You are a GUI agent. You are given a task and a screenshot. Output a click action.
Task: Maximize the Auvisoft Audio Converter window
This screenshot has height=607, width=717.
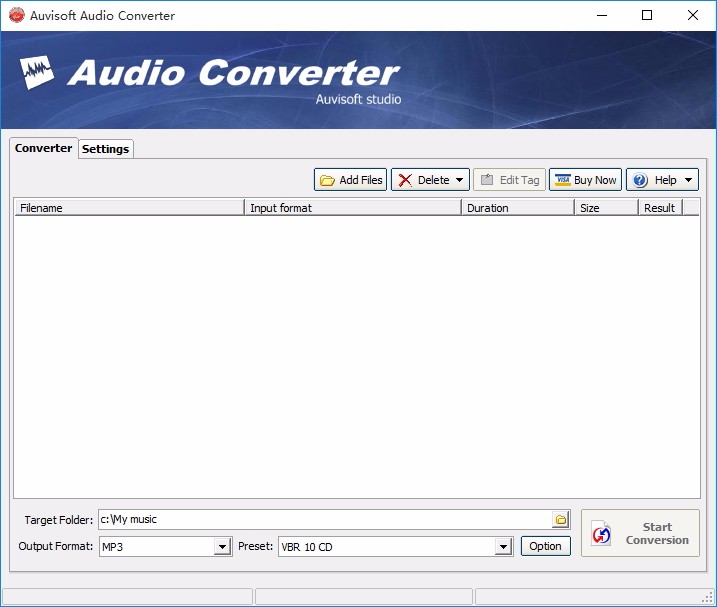pos(647,15)
